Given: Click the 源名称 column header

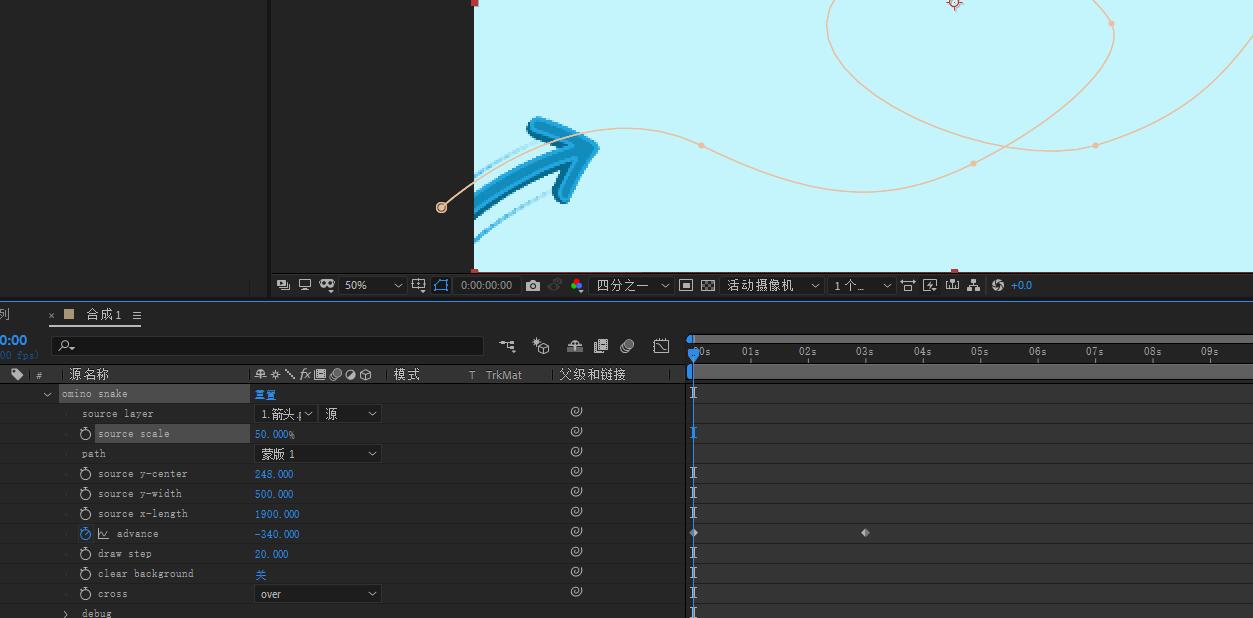Looking at the screenshot, I should point(89,374).
